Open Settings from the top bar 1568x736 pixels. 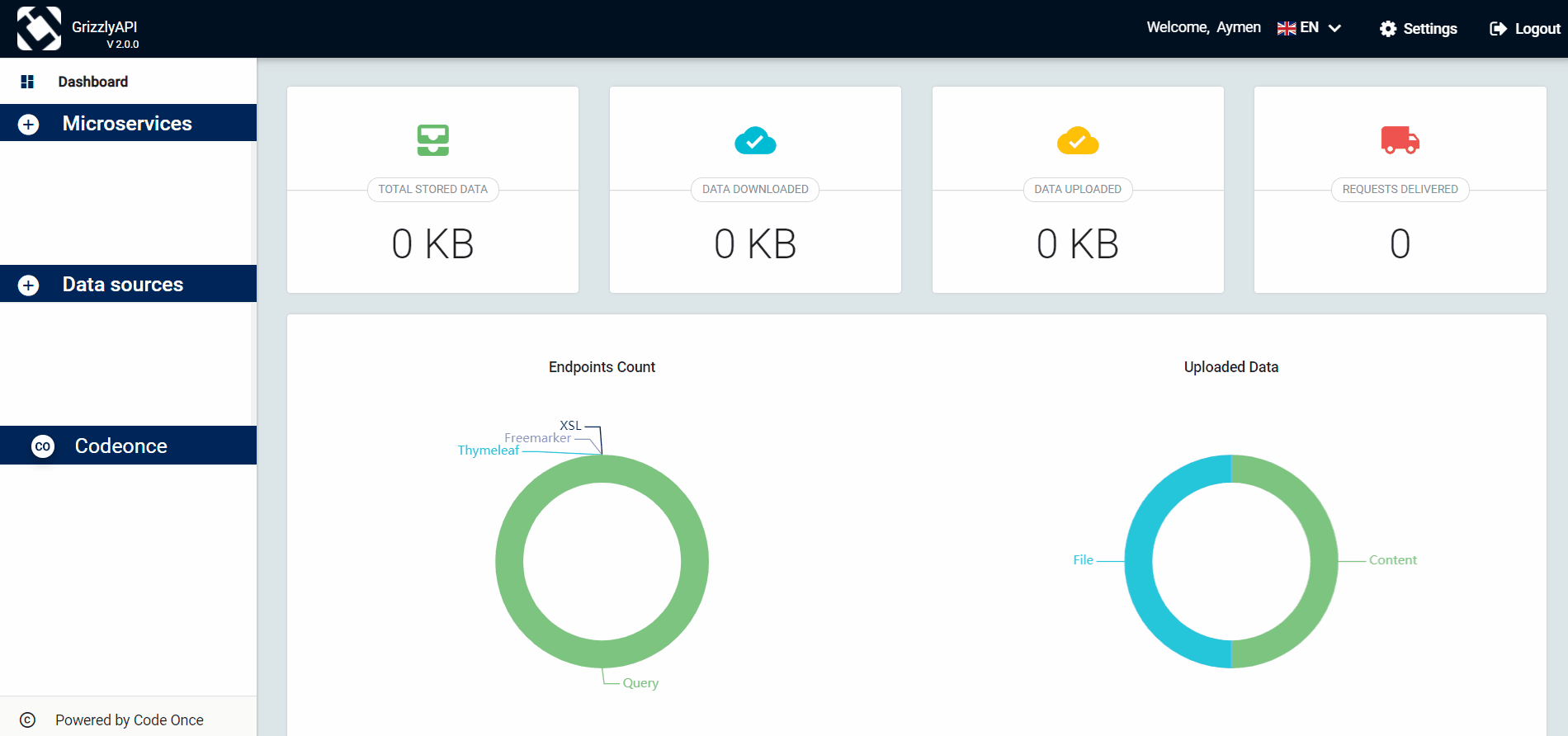click(1419, 29)
